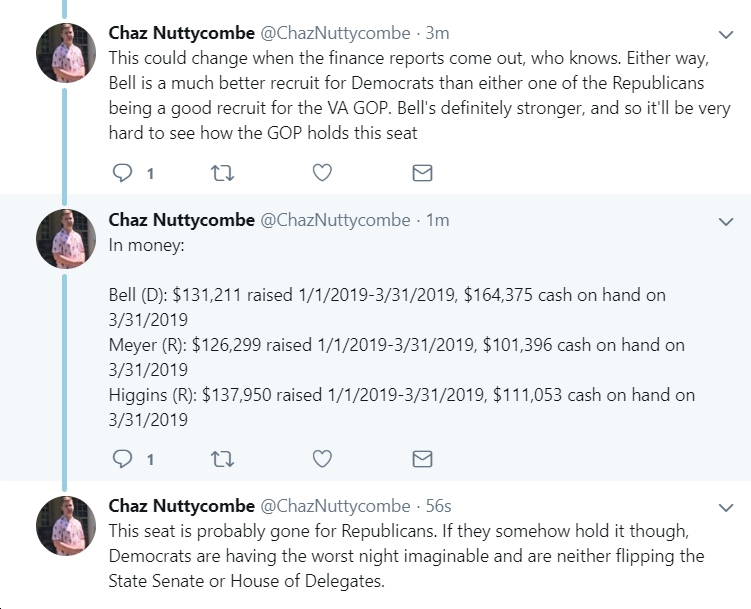Image resolution: width=751 pixels, height=609 pixels.
Task: Retweet the finance reports tweet
Action: pyautogui.click(x=223, y=173)
